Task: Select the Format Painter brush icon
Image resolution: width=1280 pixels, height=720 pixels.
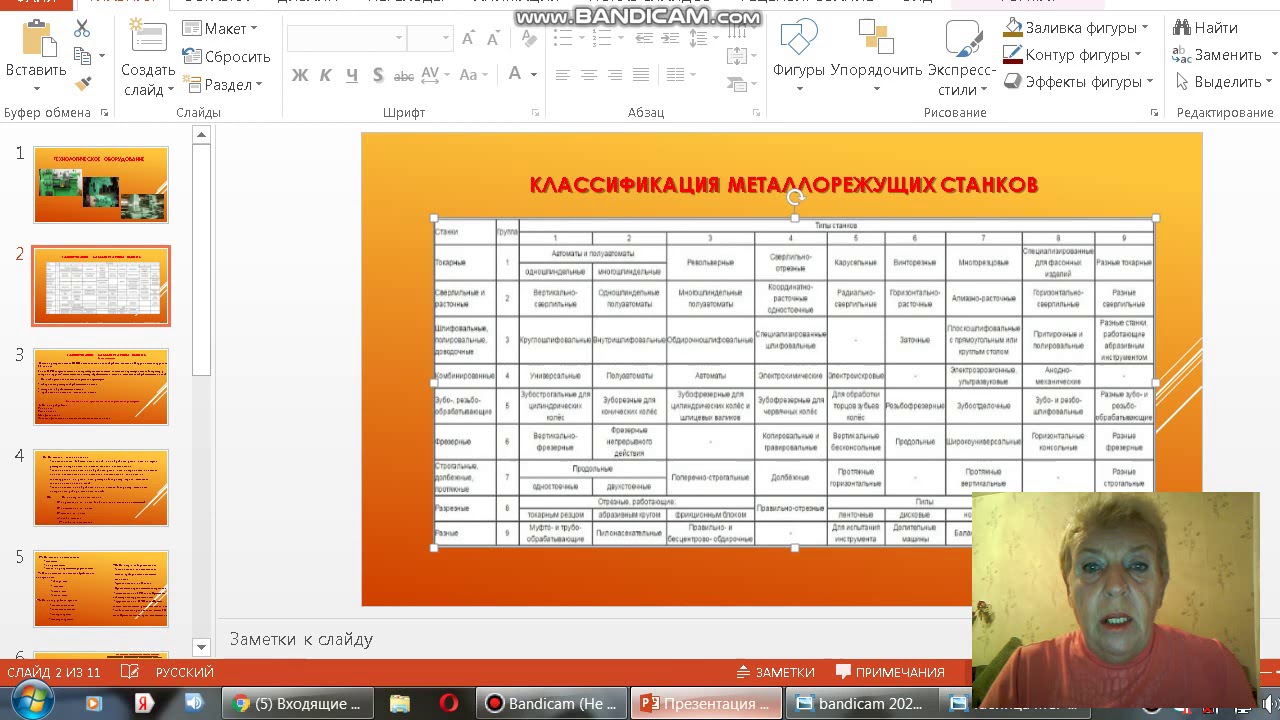Action: [x=82, y=84]
